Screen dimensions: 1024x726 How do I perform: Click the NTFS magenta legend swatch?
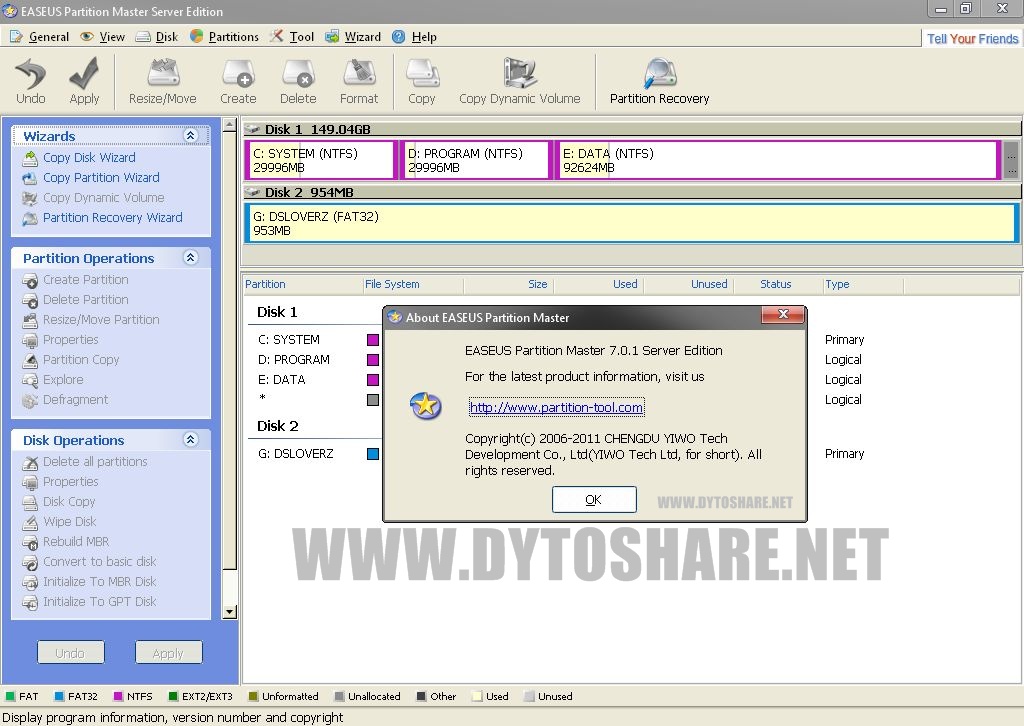(118, 696)
